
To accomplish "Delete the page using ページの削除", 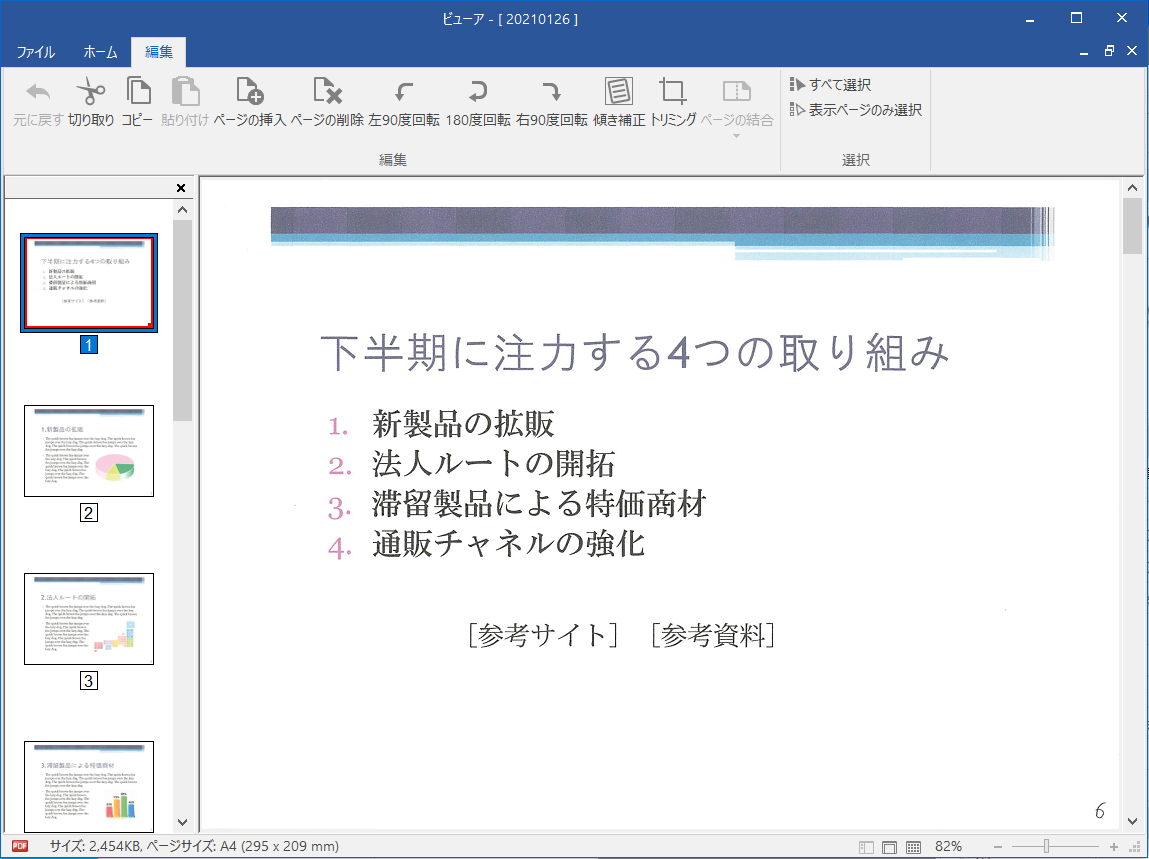I will tap(327, 101).
